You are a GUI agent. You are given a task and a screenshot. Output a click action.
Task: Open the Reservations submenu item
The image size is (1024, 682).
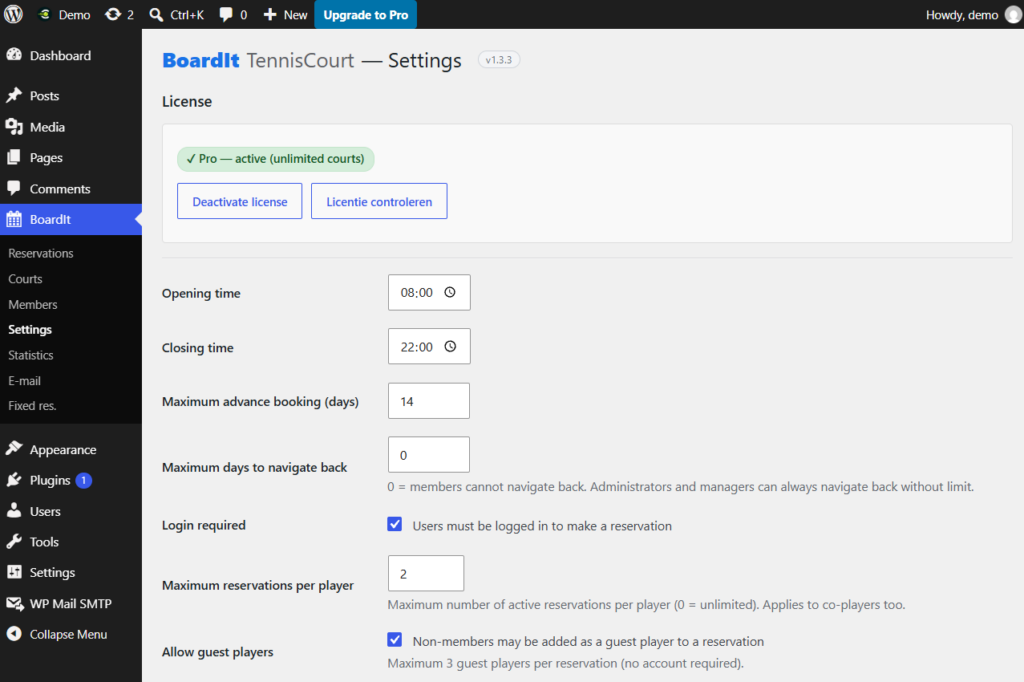point(40,253)
